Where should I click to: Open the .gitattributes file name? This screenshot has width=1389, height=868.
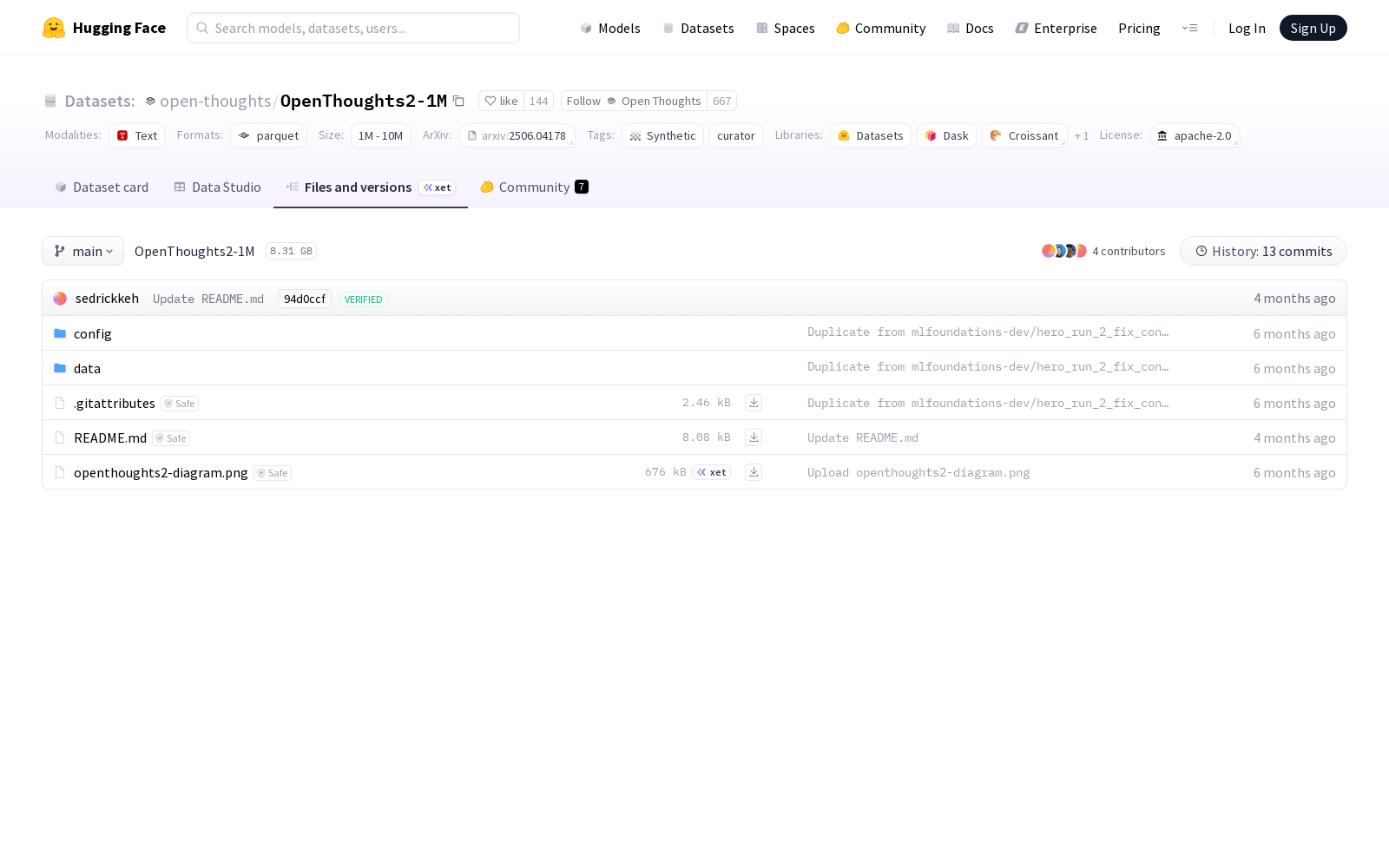(x=115, y=403)
